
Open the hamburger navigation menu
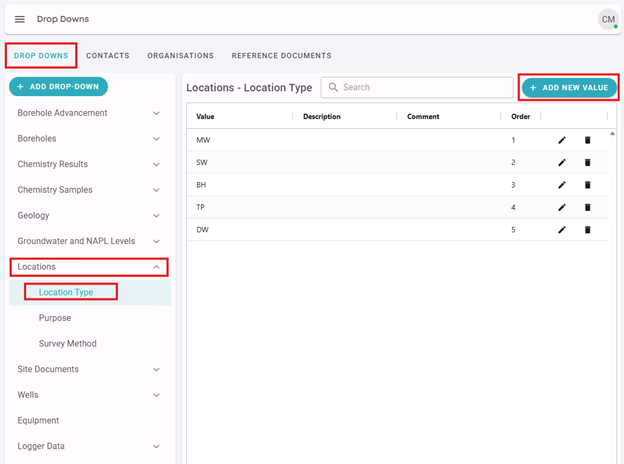[x=19, y=19]
